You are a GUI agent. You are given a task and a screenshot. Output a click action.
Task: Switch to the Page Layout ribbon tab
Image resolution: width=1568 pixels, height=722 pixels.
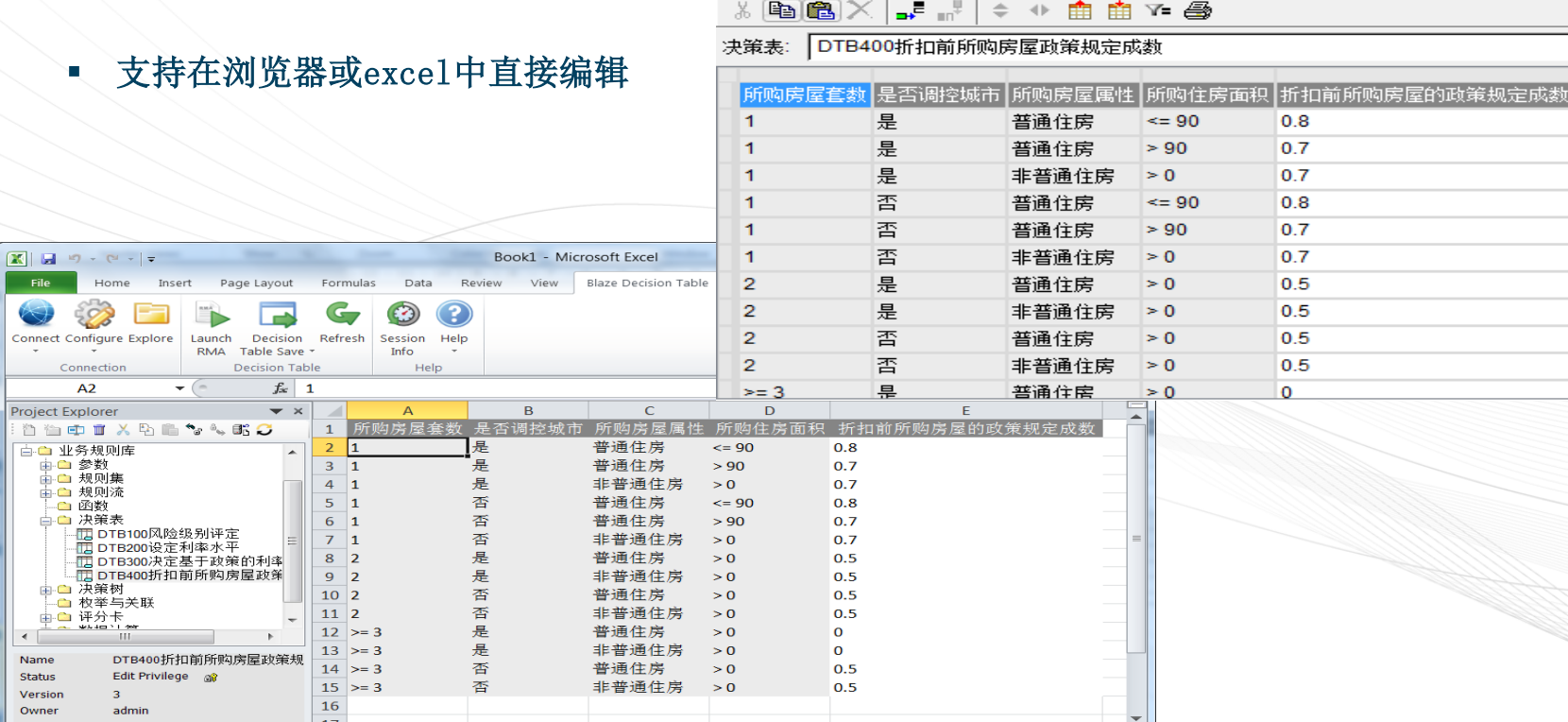click(257, 283)
